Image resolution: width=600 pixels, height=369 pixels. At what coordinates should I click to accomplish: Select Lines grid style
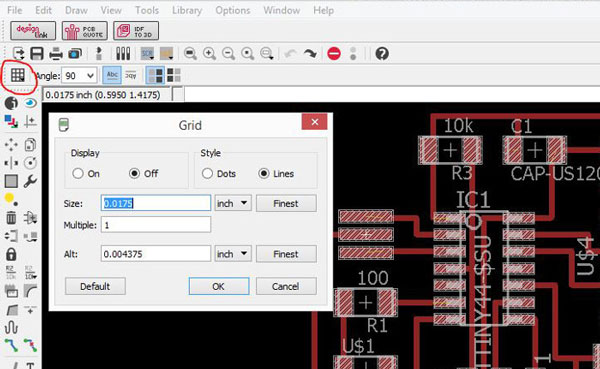pyautogui.click(x=264, y=173)
